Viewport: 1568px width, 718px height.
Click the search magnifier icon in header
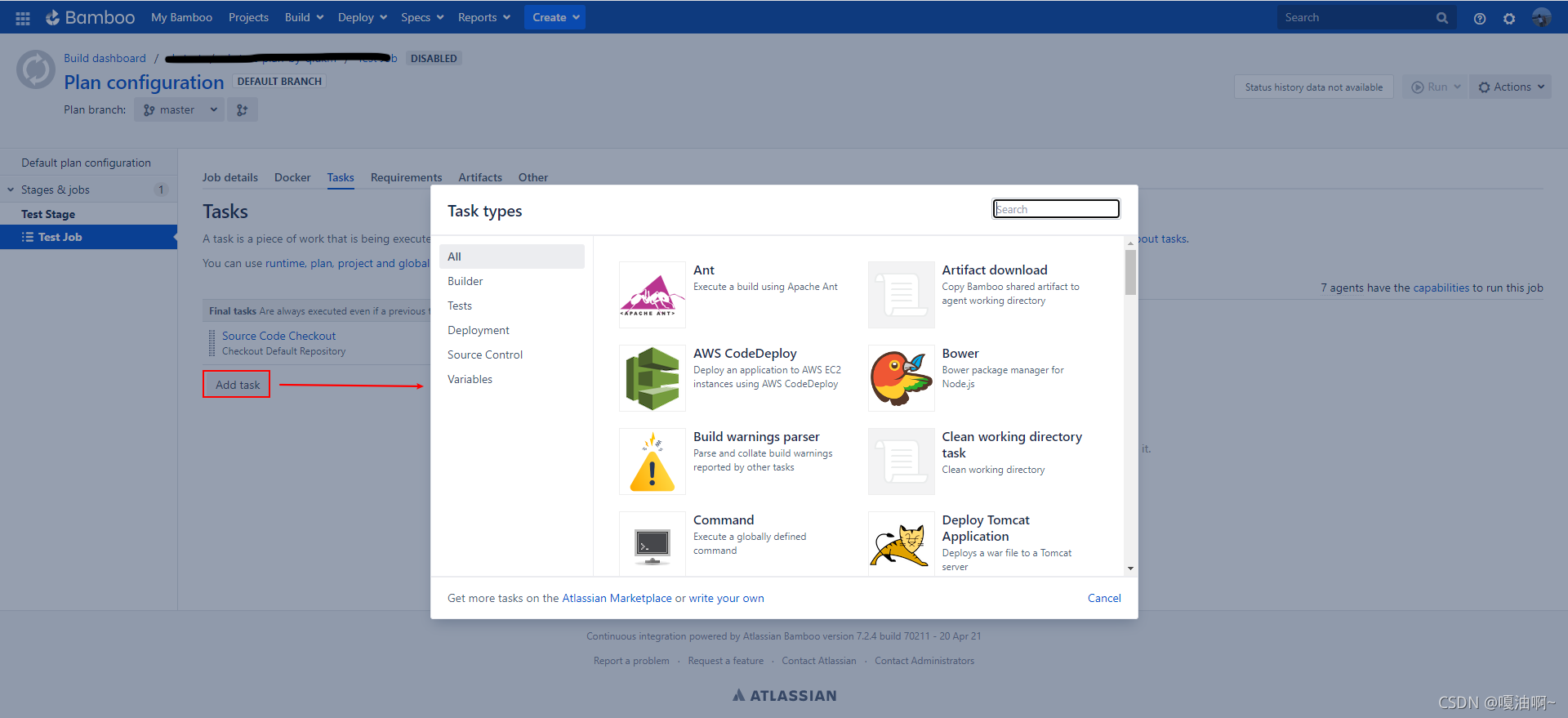(x=1442, y=17)
